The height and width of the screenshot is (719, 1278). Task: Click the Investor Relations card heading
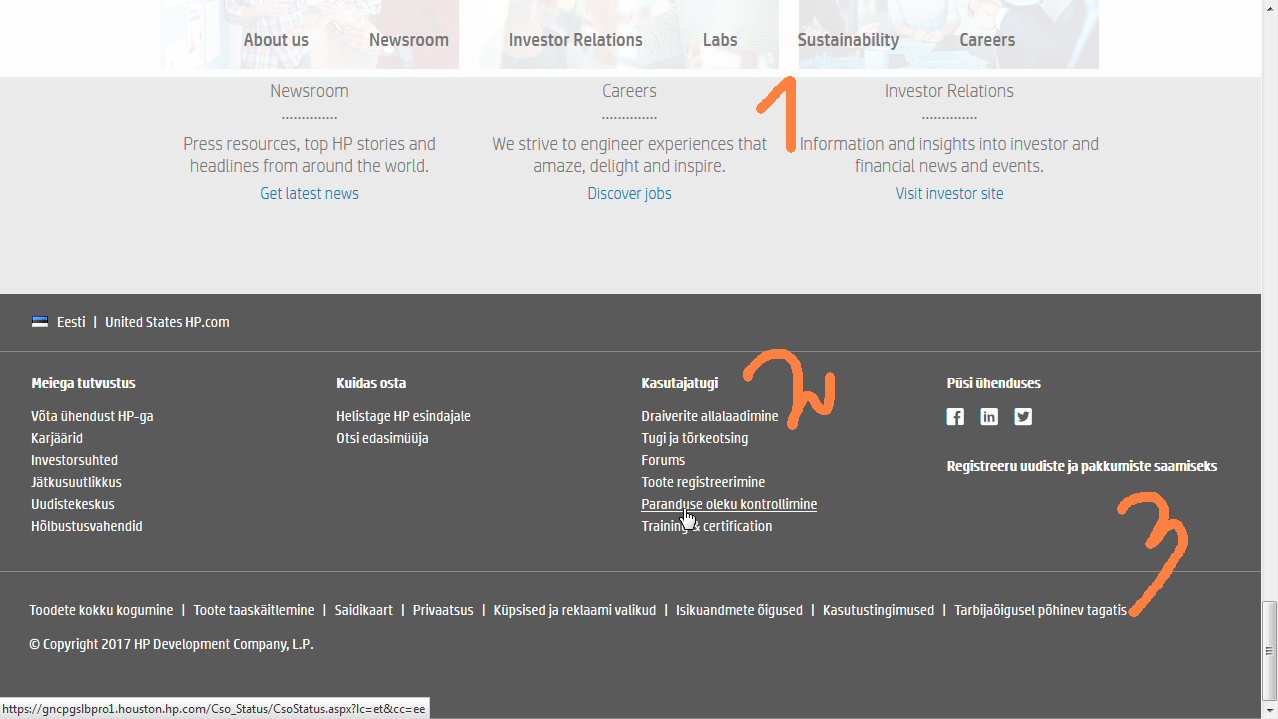(949, 91)
